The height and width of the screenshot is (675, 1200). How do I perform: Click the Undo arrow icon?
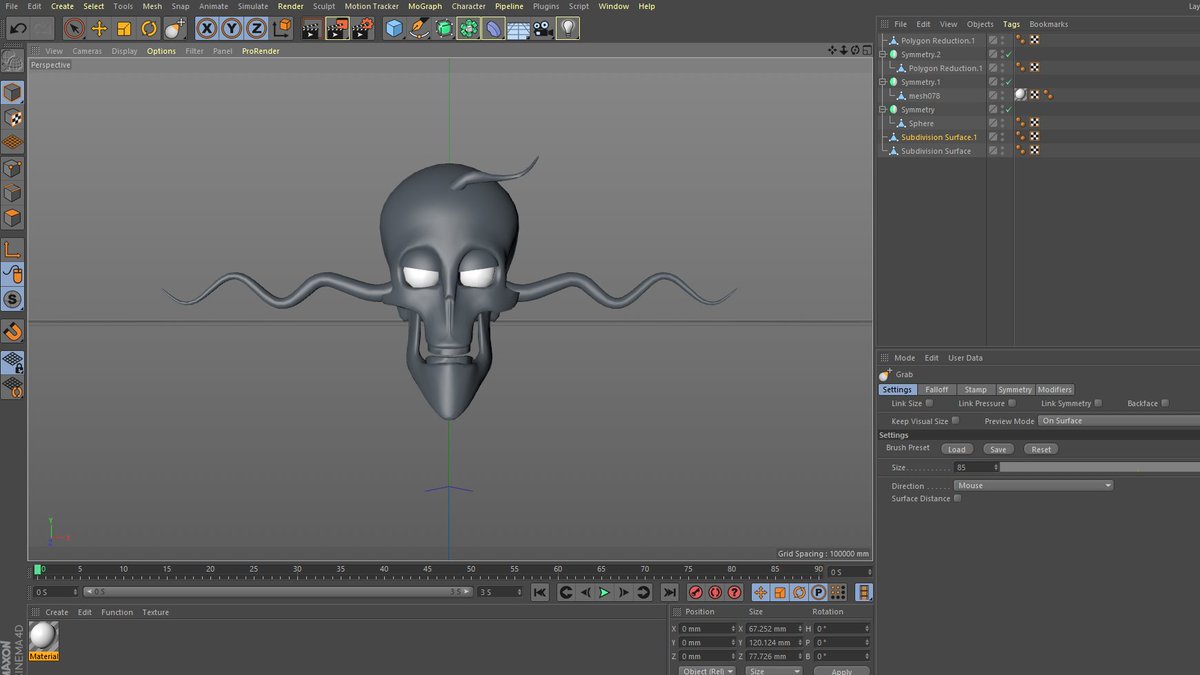coord(17,29)
